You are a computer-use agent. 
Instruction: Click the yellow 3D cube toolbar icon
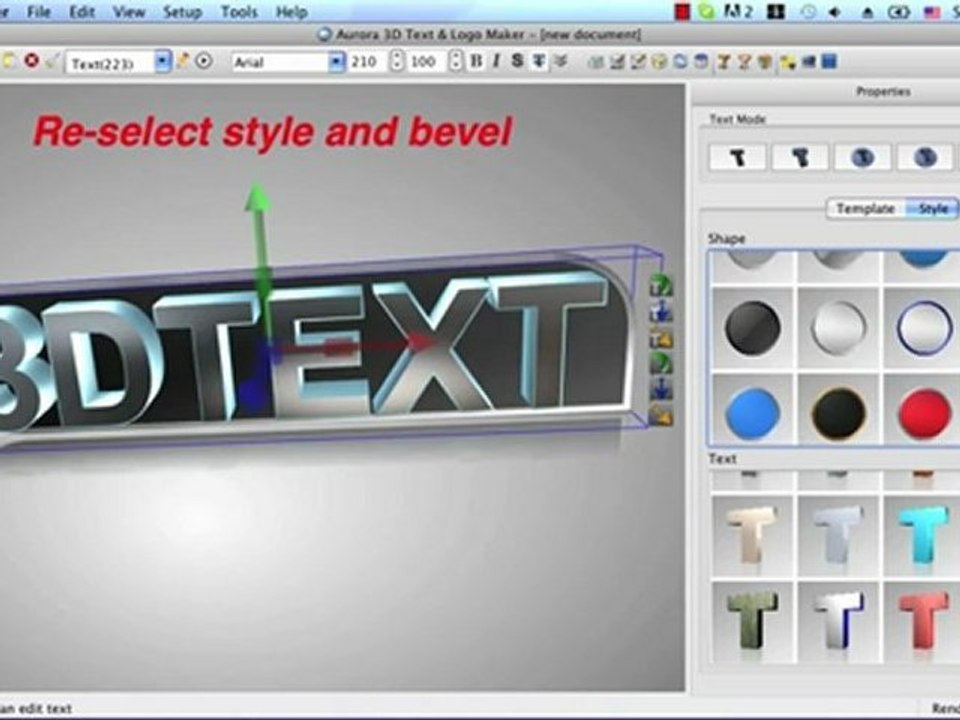tap(659, 62)
